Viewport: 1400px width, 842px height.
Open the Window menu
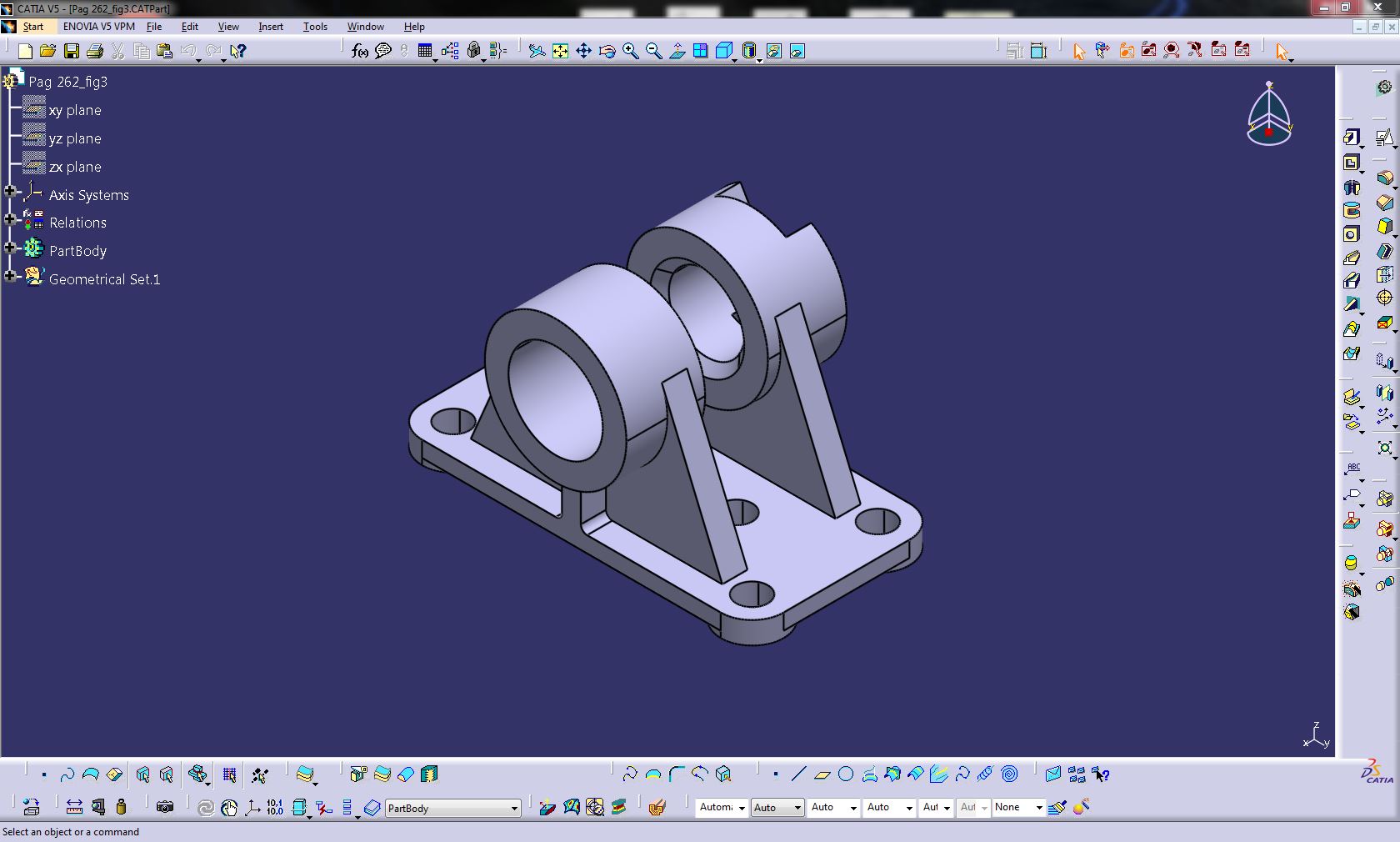366,27
